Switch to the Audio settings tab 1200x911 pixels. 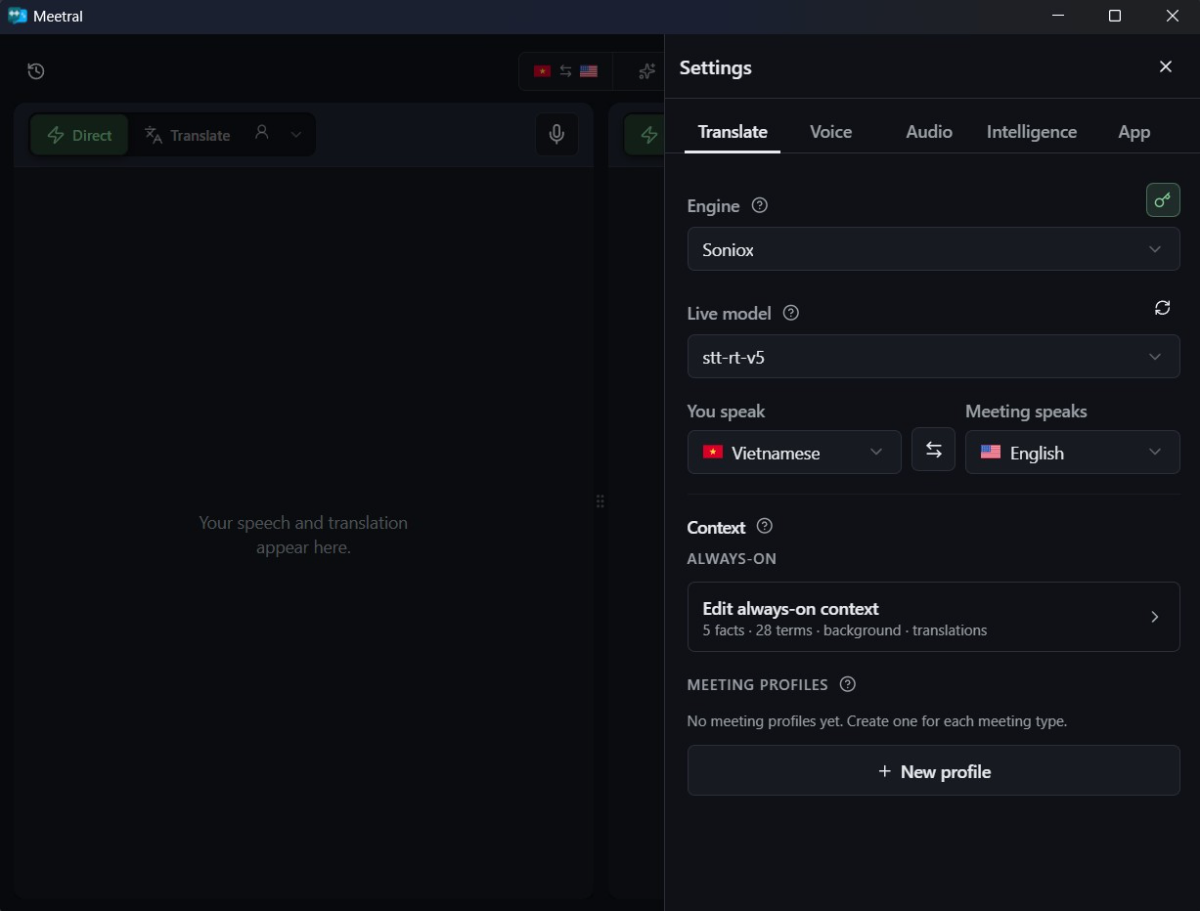coord(928,132)
